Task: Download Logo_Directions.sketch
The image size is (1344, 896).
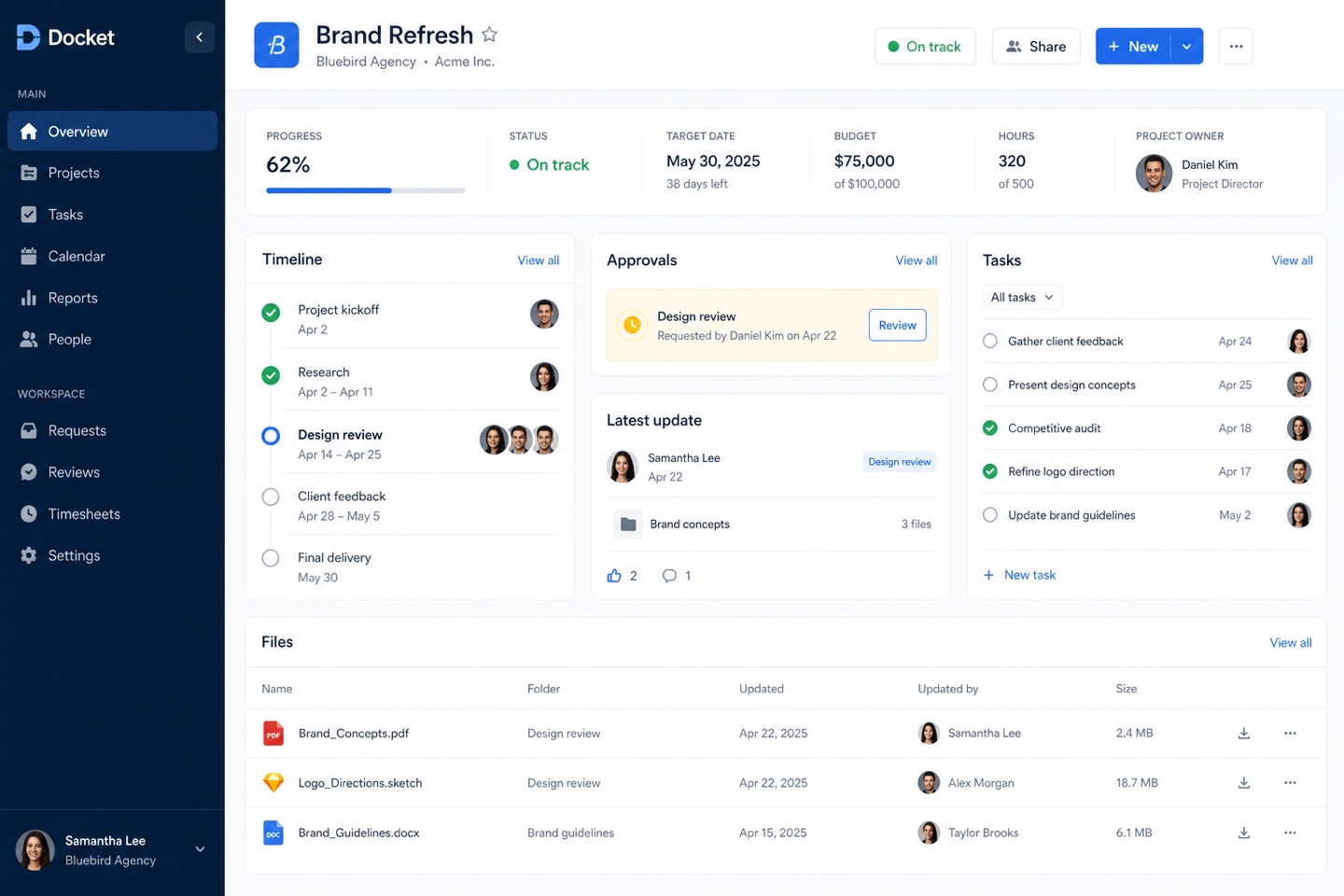Action: 1244,783
